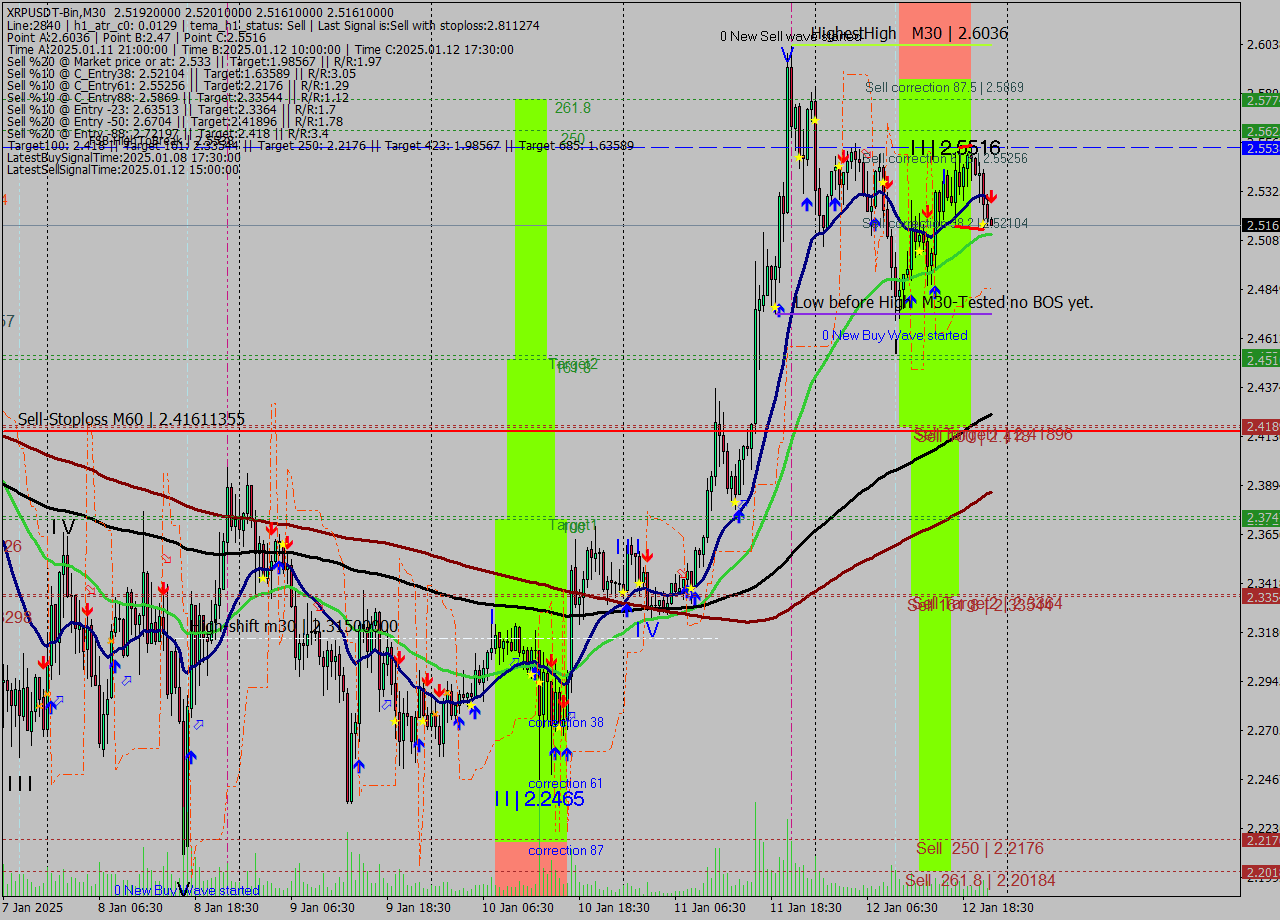
Task: Select 'Low before High M30-Tested no BOS yet.' text
Action: pyautogui.click(x=944, y=302)
